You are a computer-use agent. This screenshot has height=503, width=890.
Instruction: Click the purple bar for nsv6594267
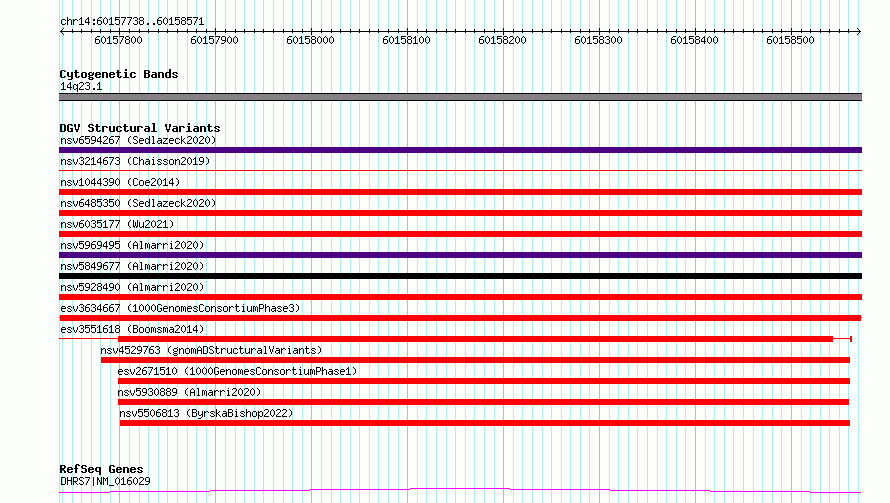pos(460,150)
